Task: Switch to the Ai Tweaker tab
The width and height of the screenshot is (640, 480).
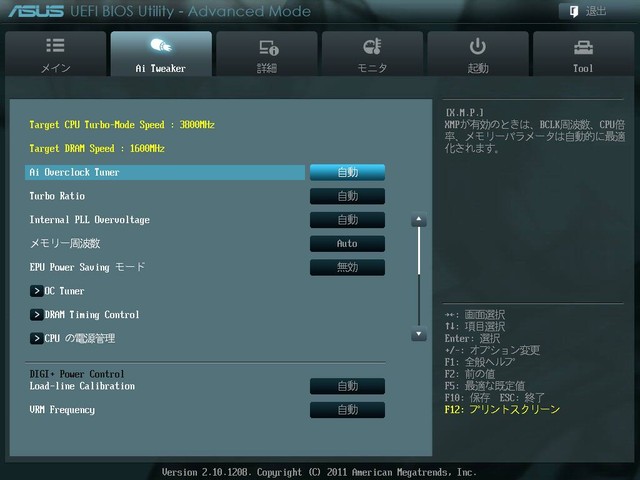Action: 161,53
